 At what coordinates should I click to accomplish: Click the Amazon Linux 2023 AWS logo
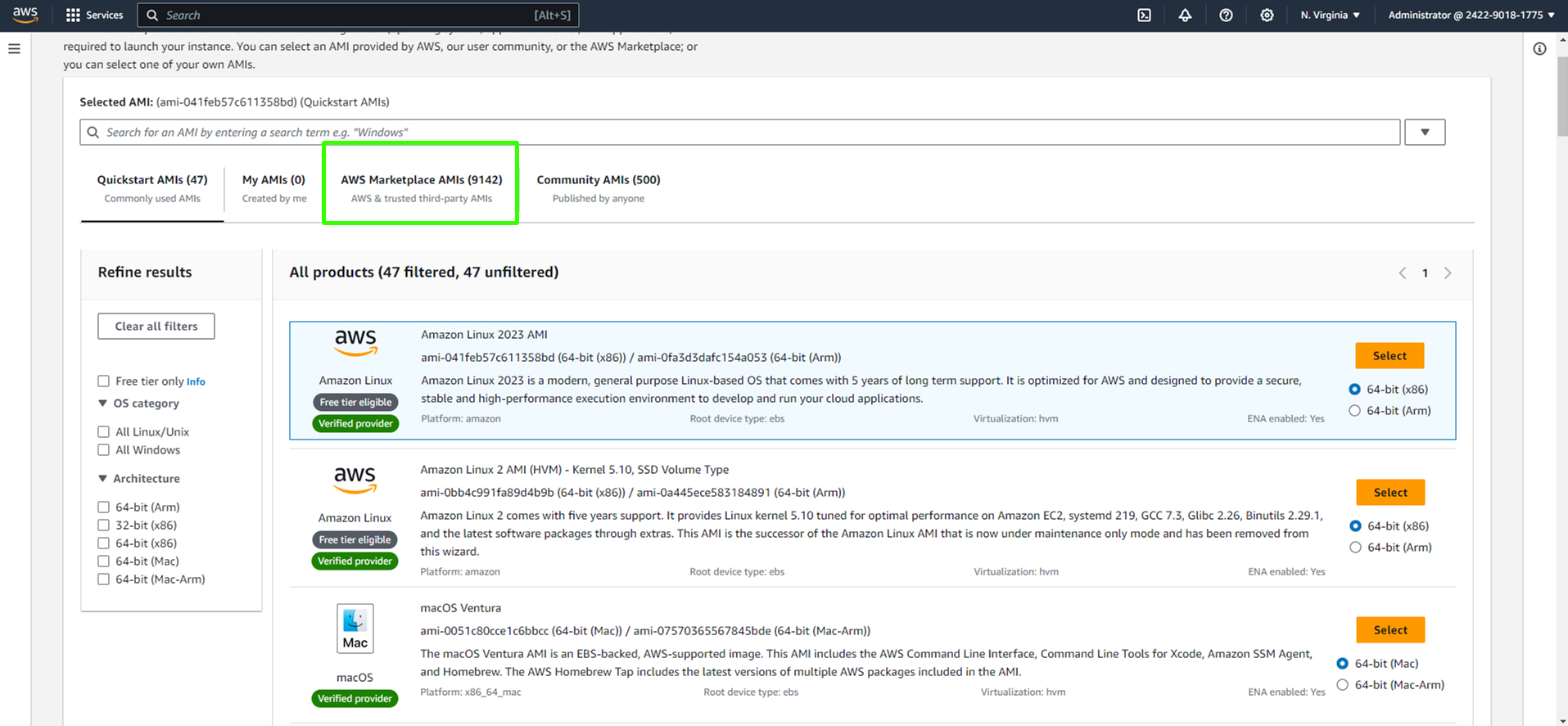pyautogui.click(x=355, y=342)
